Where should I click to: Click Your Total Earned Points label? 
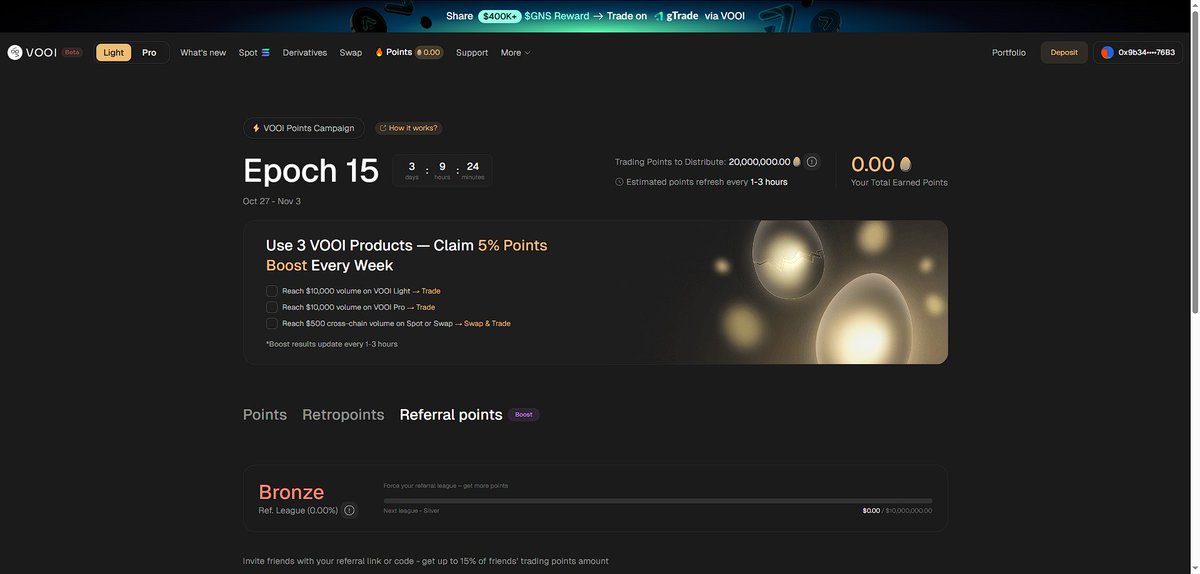coord(899,182)
